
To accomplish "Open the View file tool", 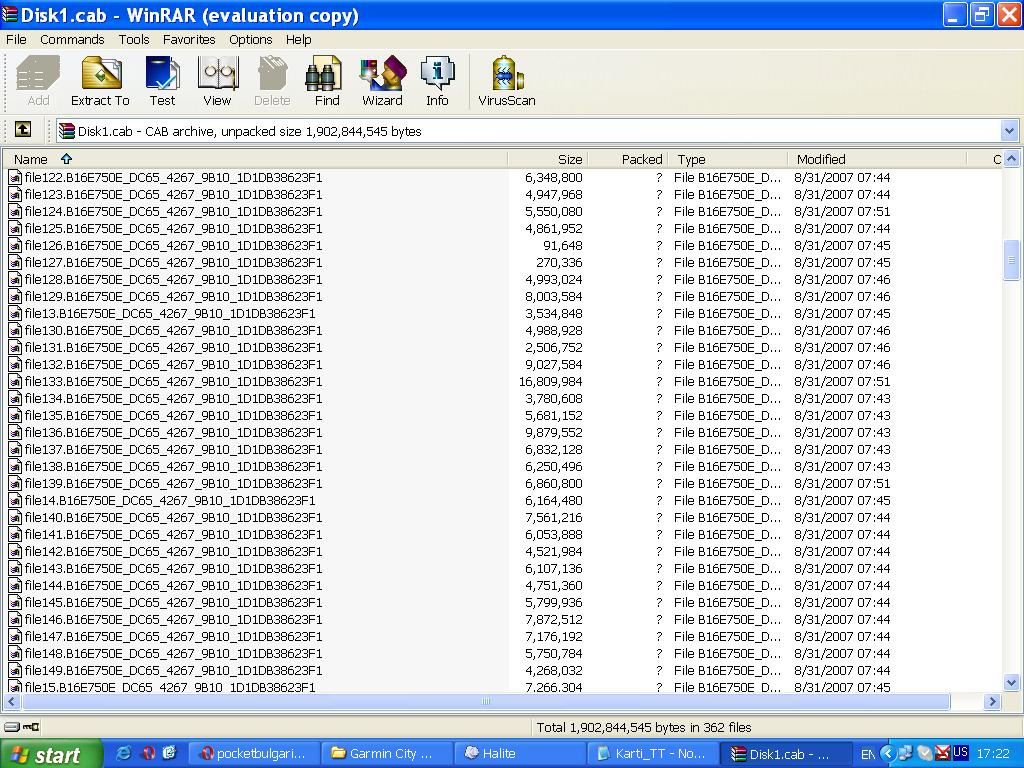I will point(217,80).
